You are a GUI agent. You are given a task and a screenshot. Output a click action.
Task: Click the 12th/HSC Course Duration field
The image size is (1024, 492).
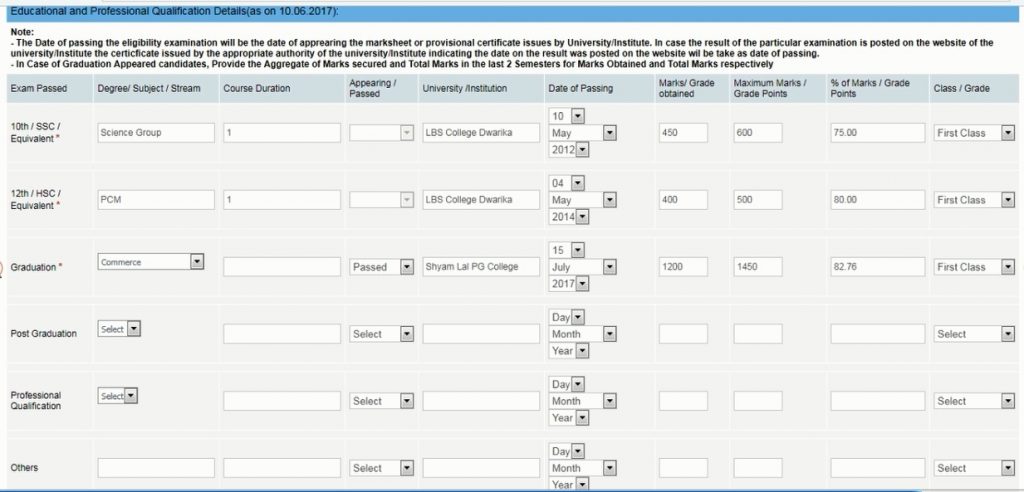point(282,200)
